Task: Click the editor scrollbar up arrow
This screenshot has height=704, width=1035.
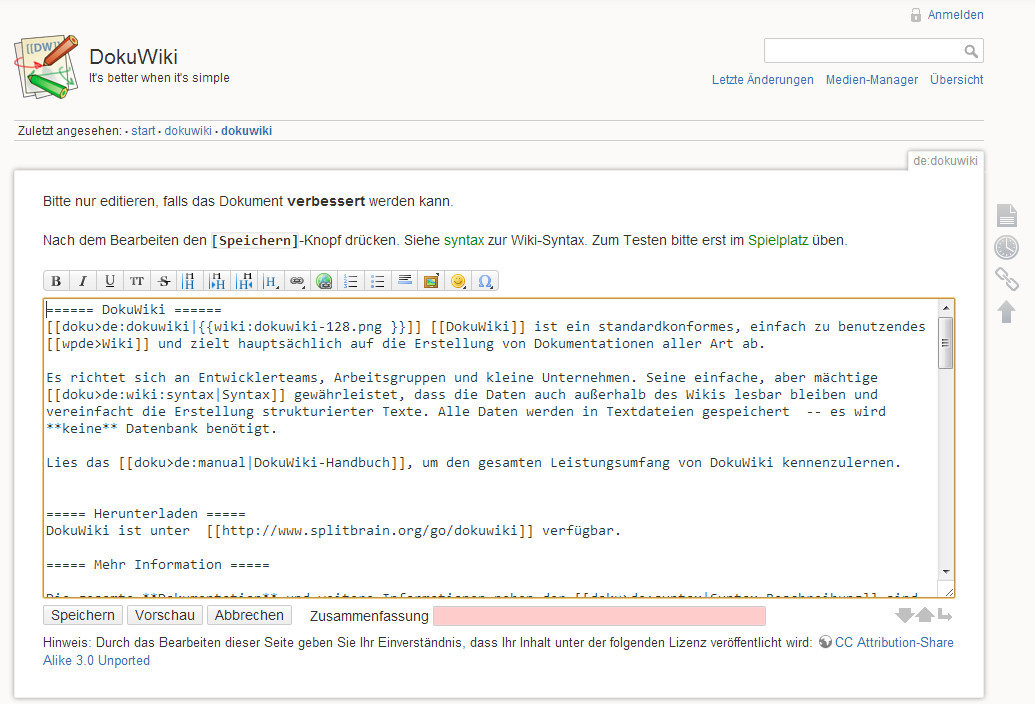Action: [946, 308]
